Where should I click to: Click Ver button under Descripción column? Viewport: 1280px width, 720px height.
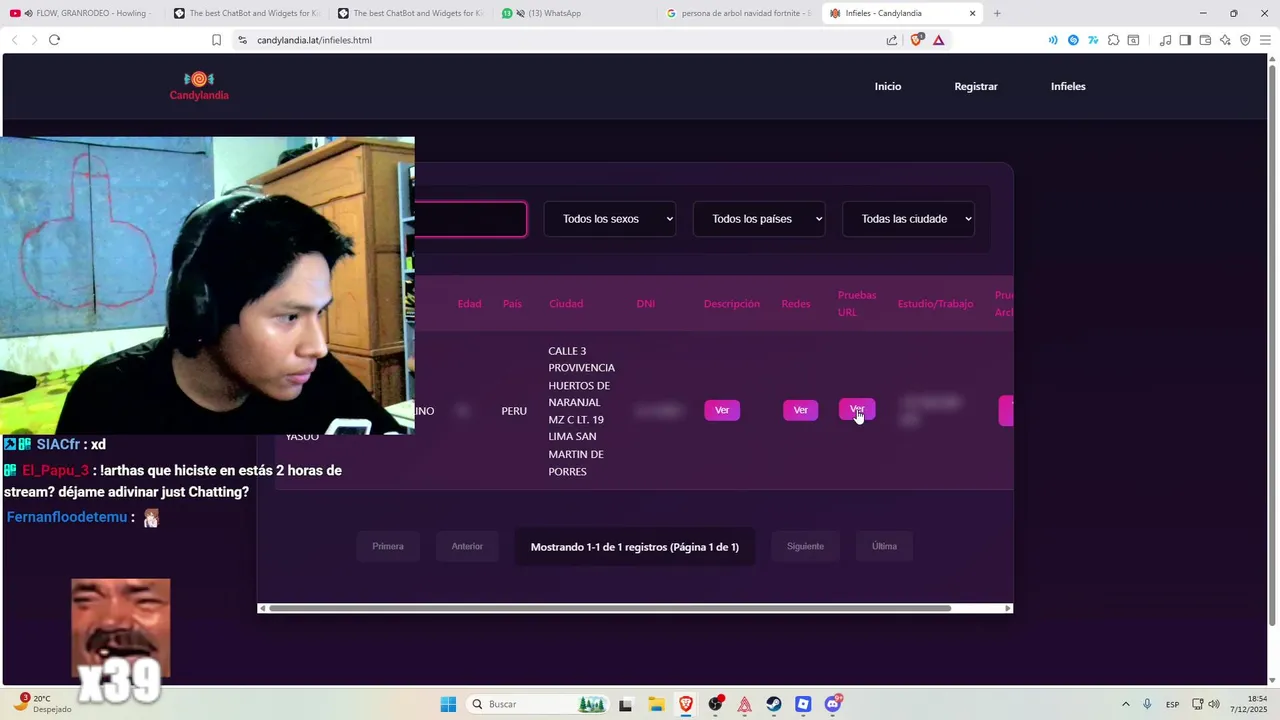point(722,410)
